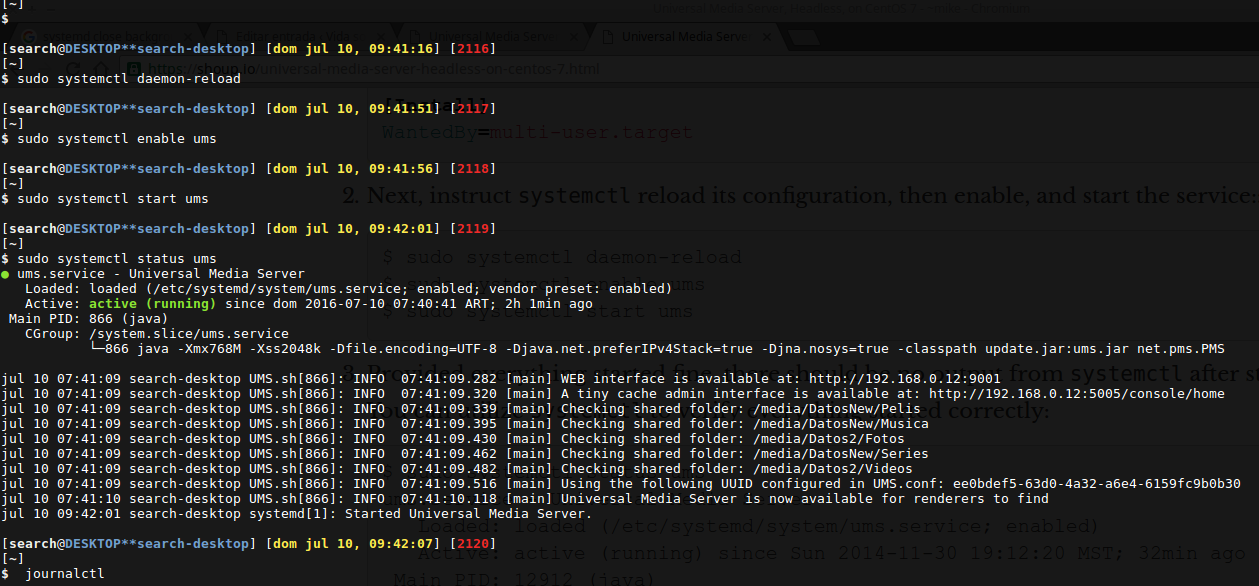Image resolution: width=1259 pixels, height=586 pixels.
Task: Click the red prompt number 2119
Action: (x=473, y=228)
